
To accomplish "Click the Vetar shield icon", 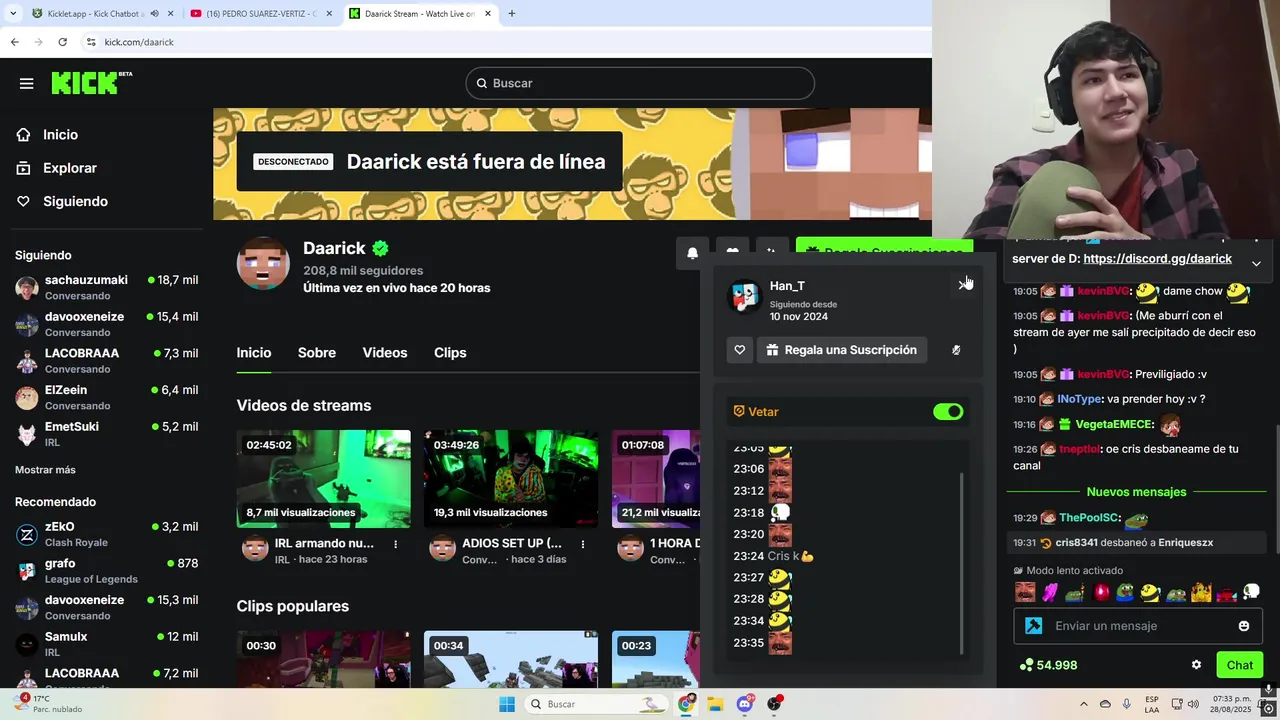I will pyautogui.click(x=739, y=412).
